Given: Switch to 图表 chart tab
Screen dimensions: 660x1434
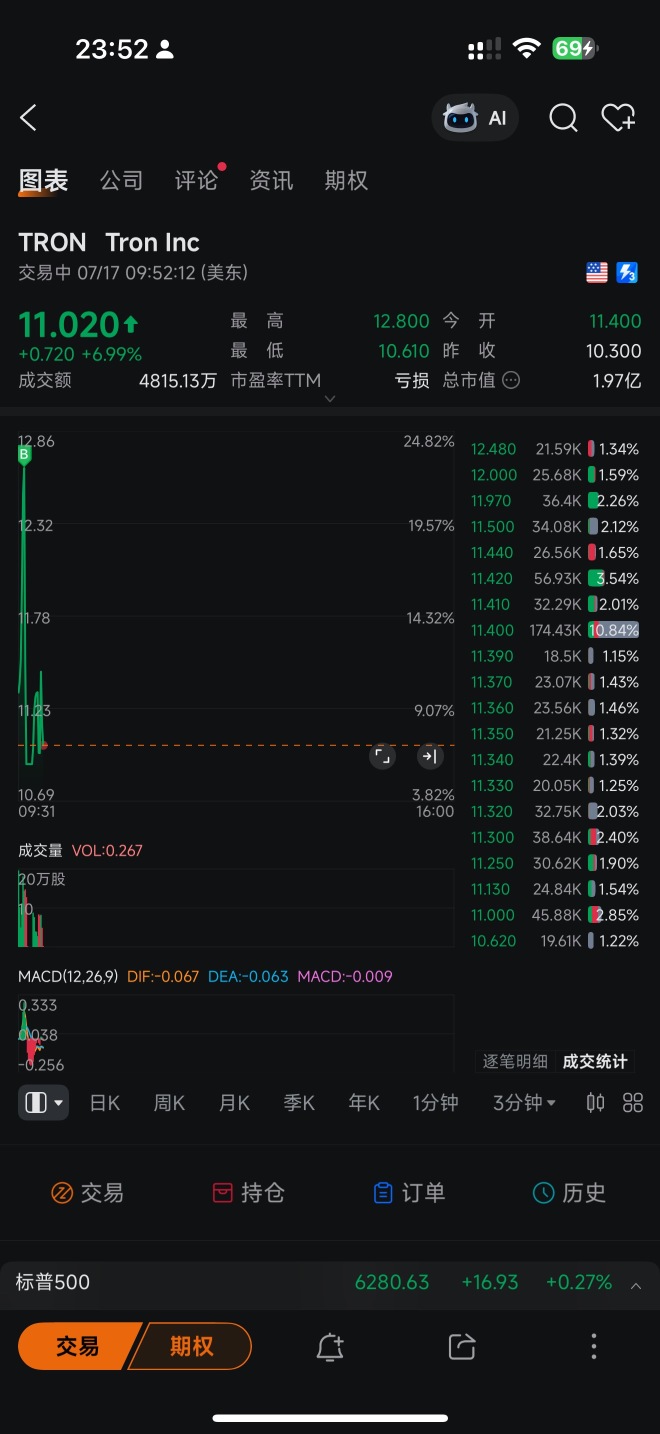Looking at the screenshot, I should [44, 180].
